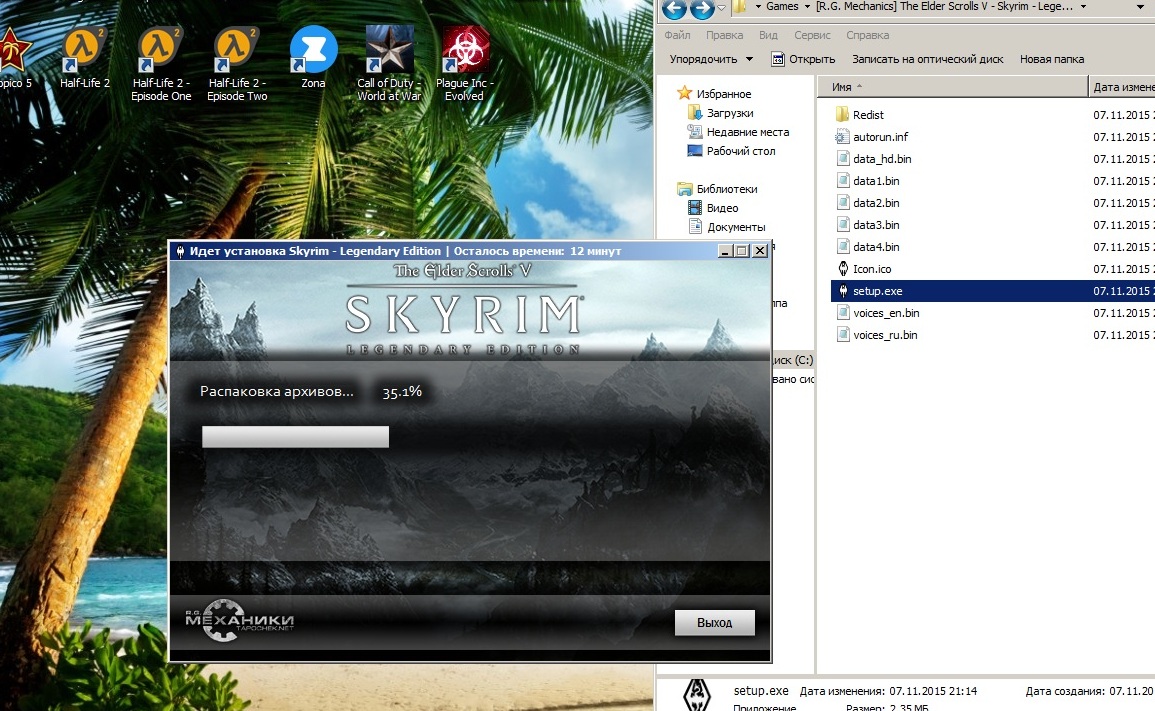Open Plague Inc Evolved shortcut

pyautogui.click(x=464, y=63)
